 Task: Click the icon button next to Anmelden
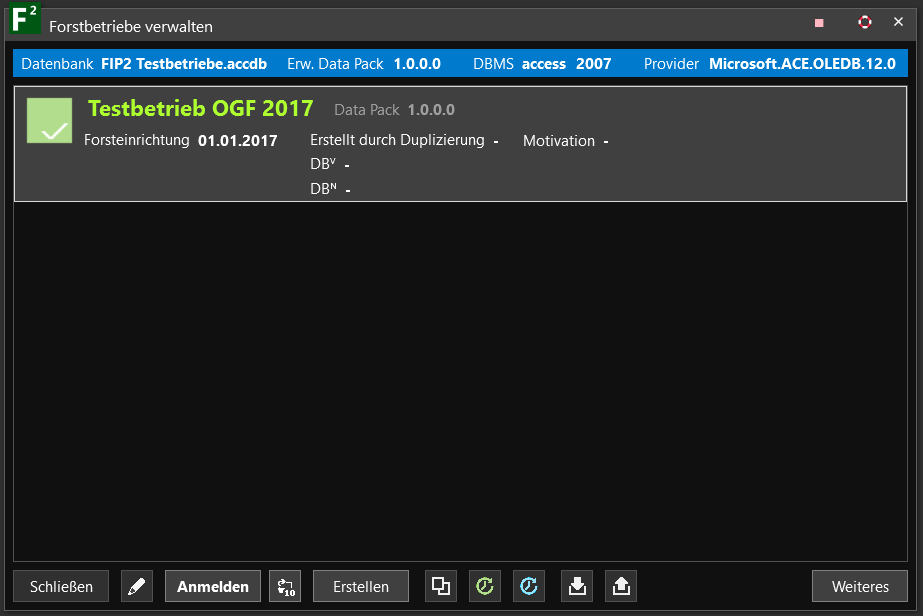285,586
